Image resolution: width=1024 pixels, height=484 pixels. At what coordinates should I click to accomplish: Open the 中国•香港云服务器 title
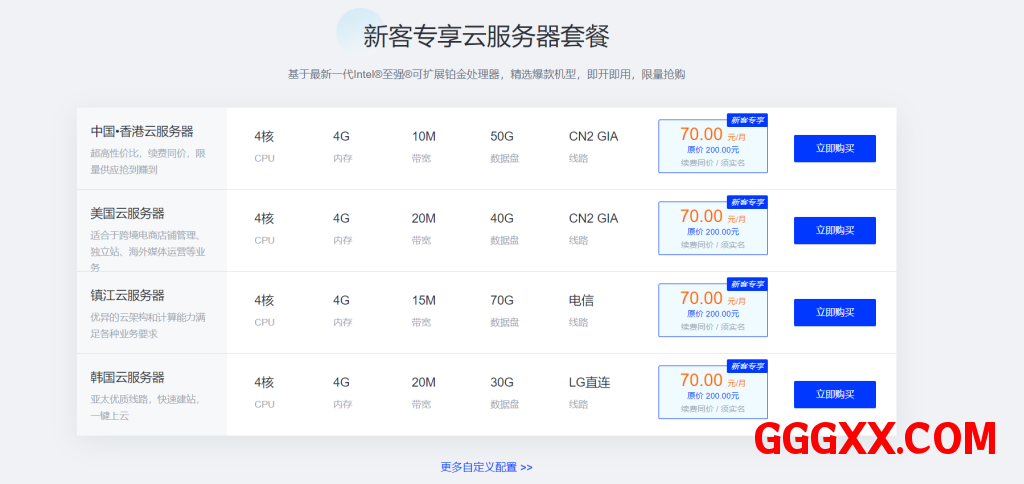click(x=142, y=131)
